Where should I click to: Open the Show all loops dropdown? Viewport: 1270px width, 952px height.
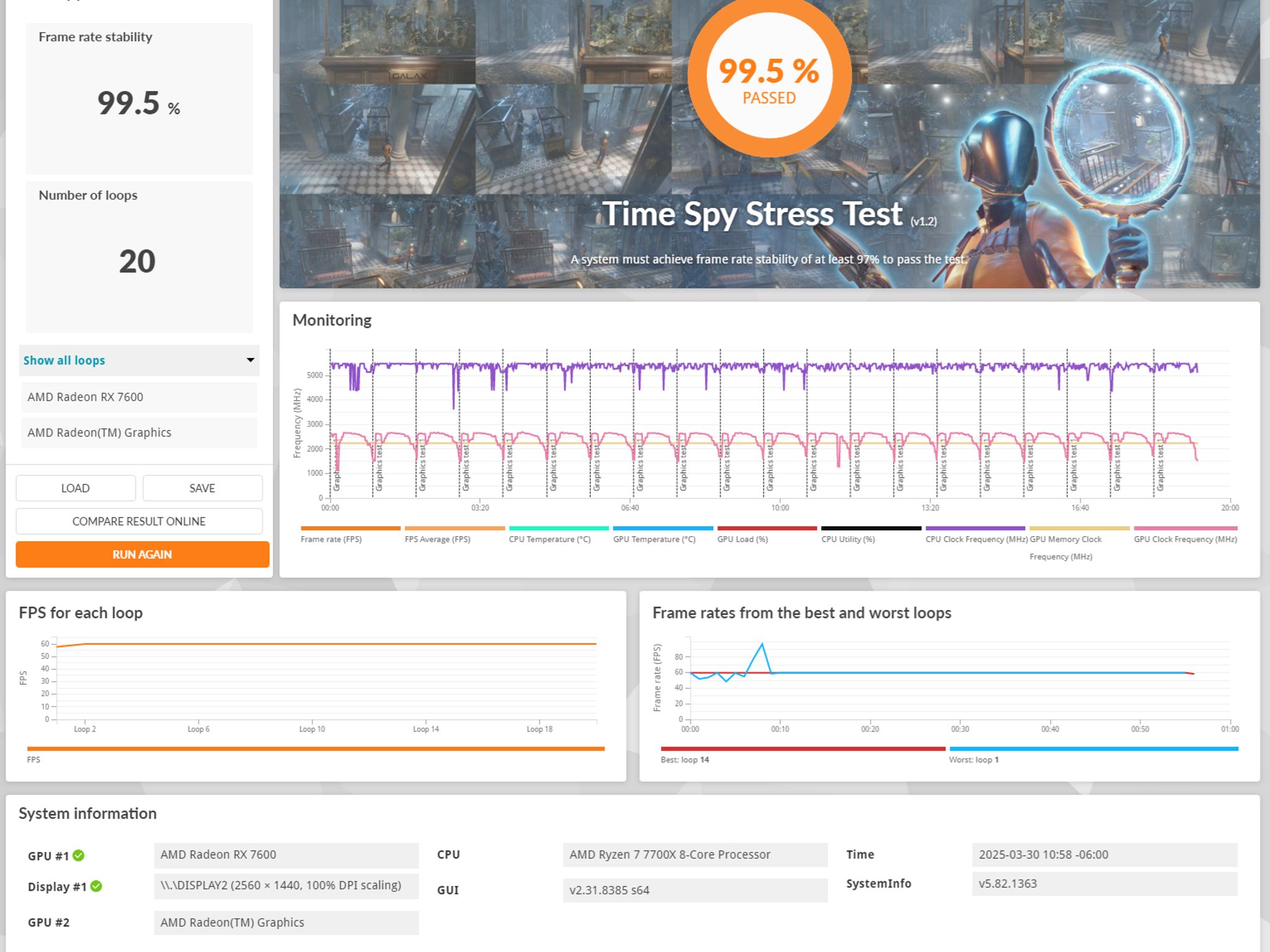(139, 360)
